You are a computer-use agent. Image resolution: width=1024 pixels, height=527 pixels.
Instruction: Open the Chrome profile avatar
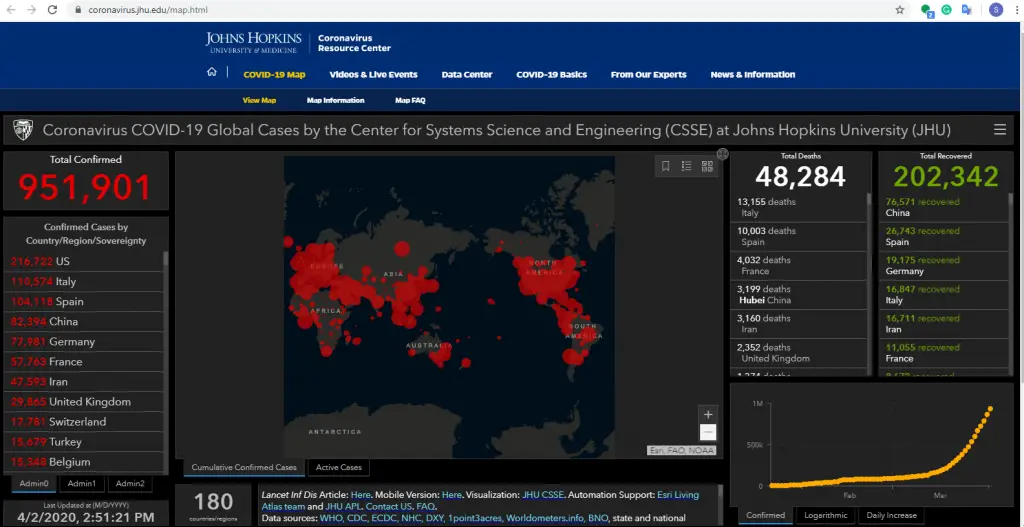995,10
